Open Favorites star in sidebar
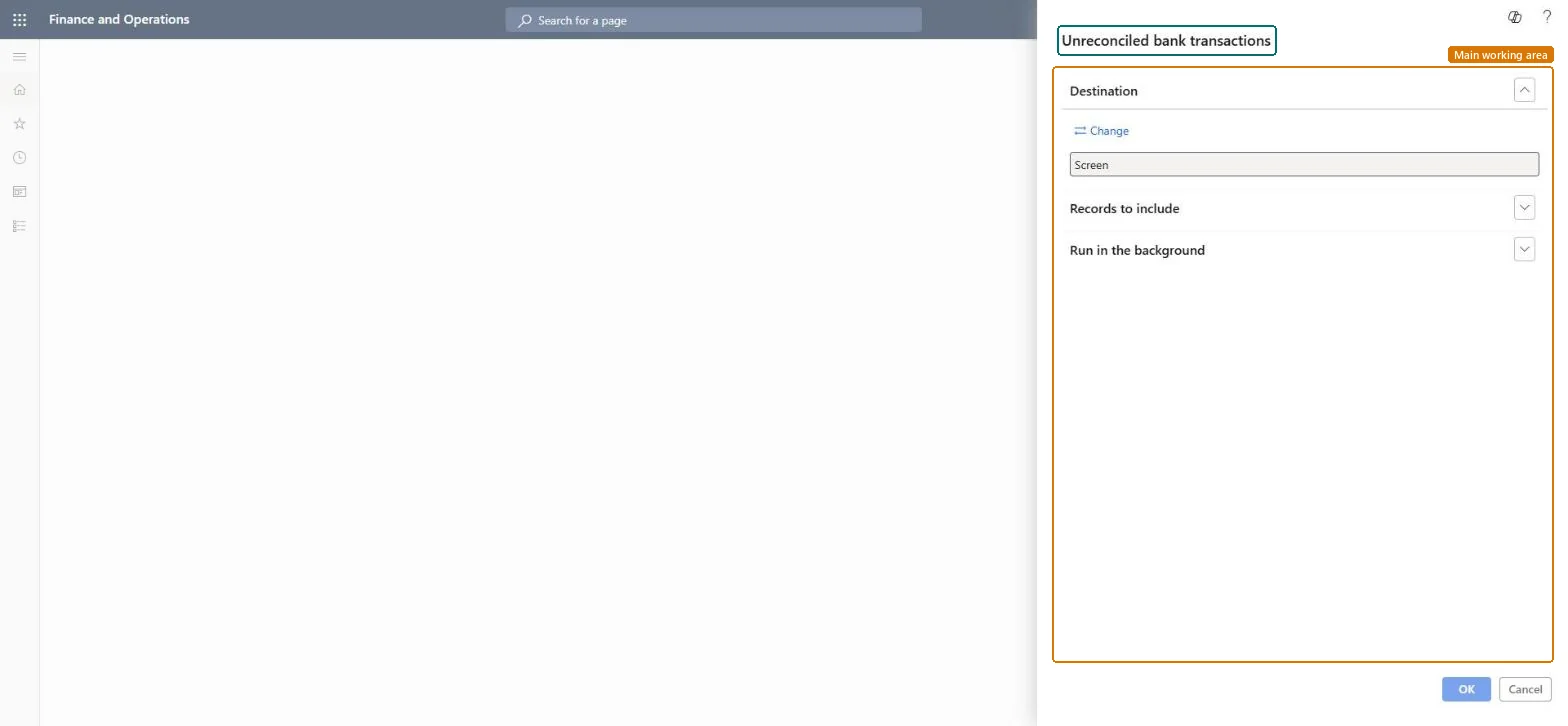Screen dimensions: 1568x726 (19, 124)
